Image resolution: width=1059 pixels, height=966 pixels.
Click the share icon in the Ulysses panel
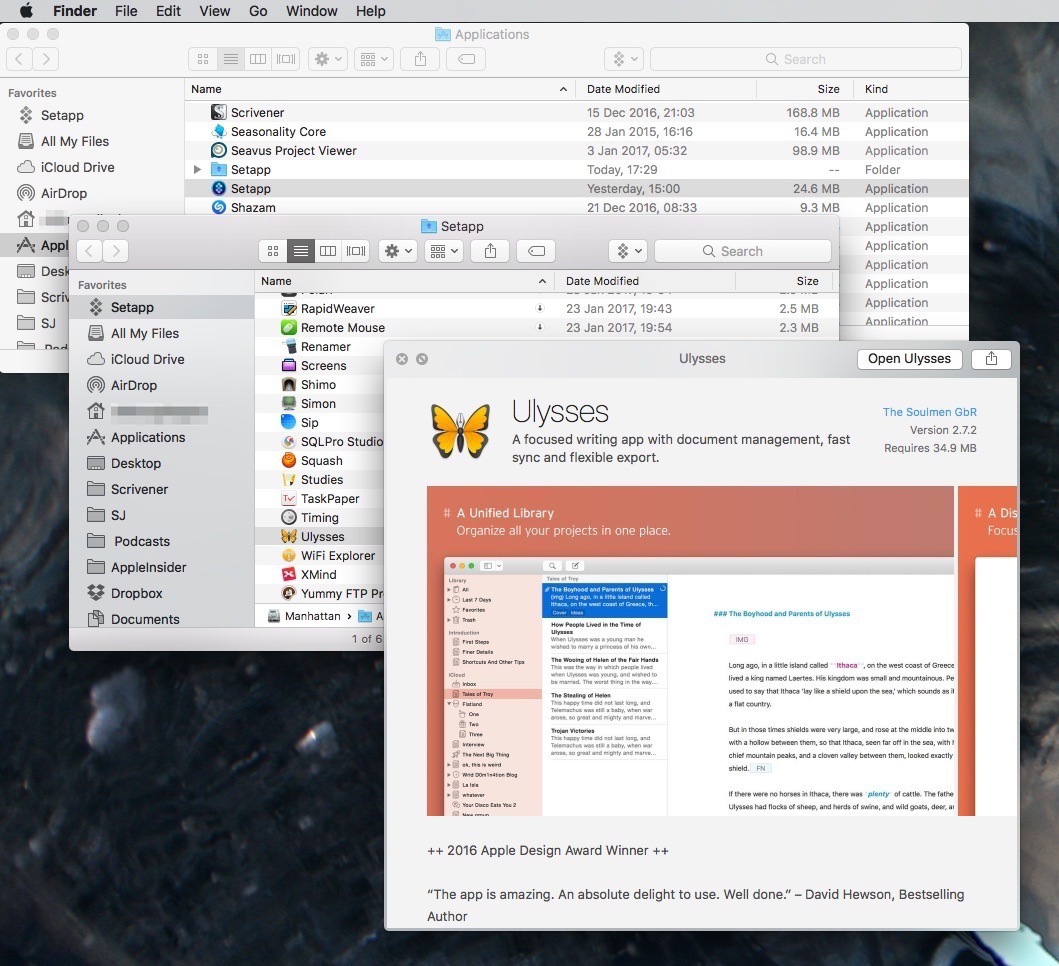pos(991,359)
